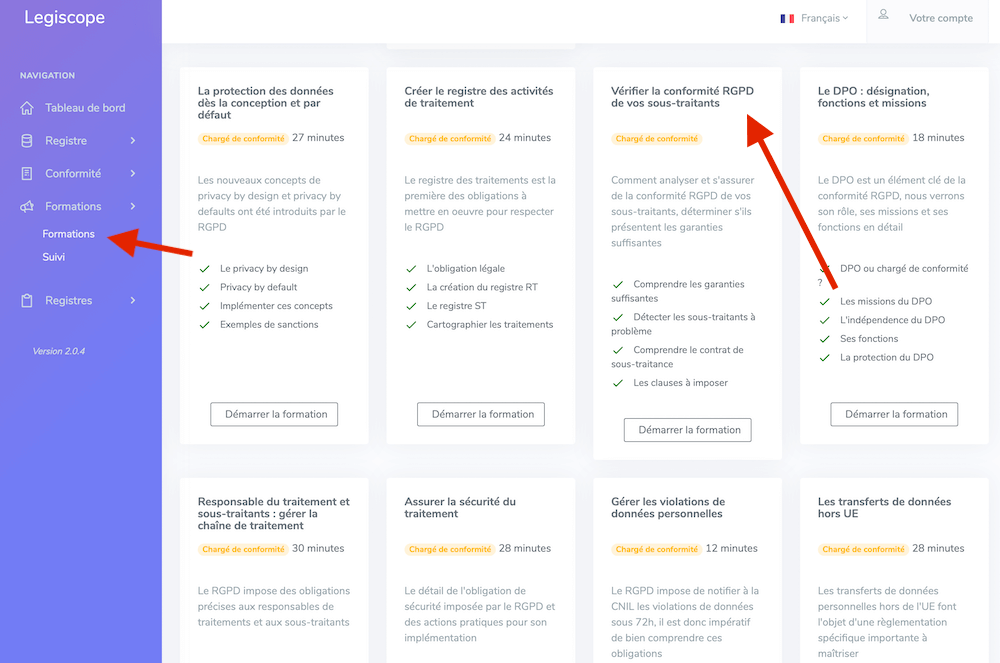The height and width of the screenshot is (663, 1000).
Task: Start the sous-traitants RGPD conformity formation
Action: coord(688,430)
